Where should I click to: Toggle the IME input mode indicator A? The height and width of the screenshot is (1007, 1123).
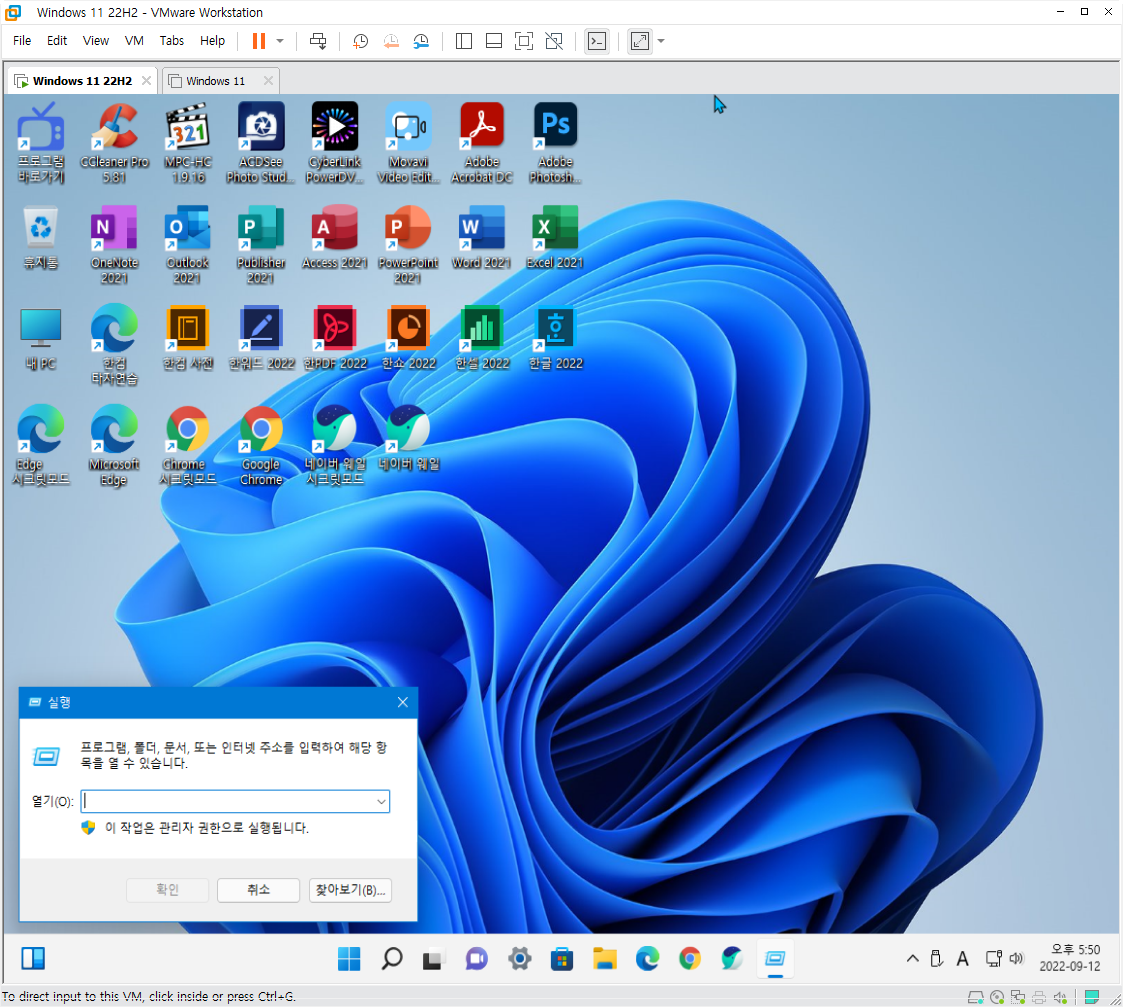pyautogui.click(x=962, y=959)
